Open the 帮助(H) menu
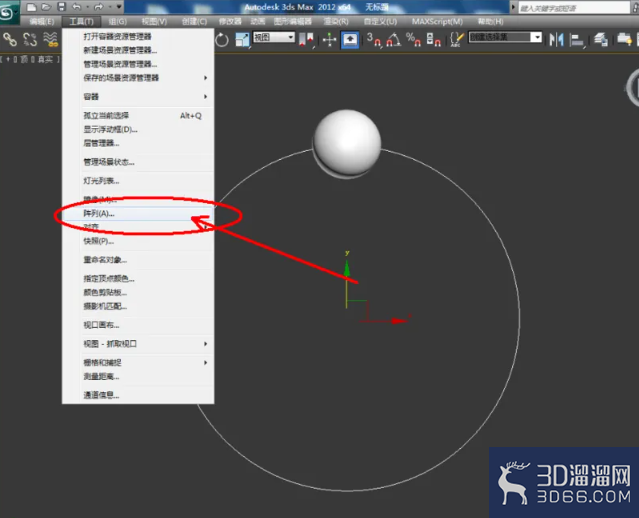Screen dimensions: 639x518 tap(490, 22)
